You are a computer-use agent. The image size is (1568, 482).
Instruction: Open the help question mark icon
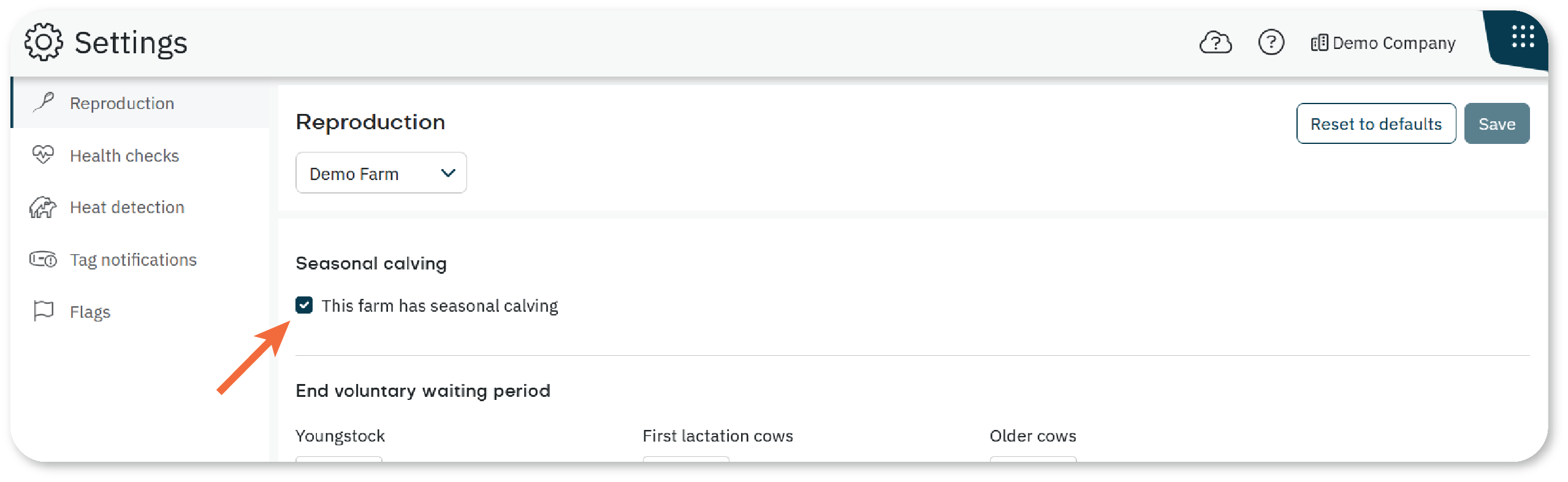[x=1271, y=43]
